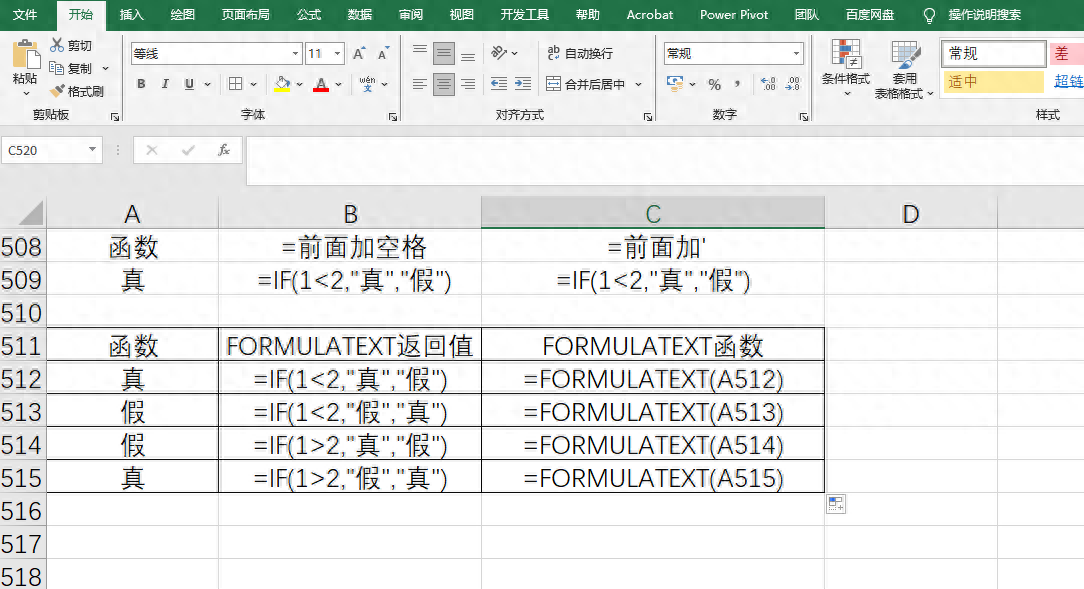The width and height of the screenshot is (1084, 589).
Task: Open the fill color dropdown arrow
Action: [x=299, y=84]
